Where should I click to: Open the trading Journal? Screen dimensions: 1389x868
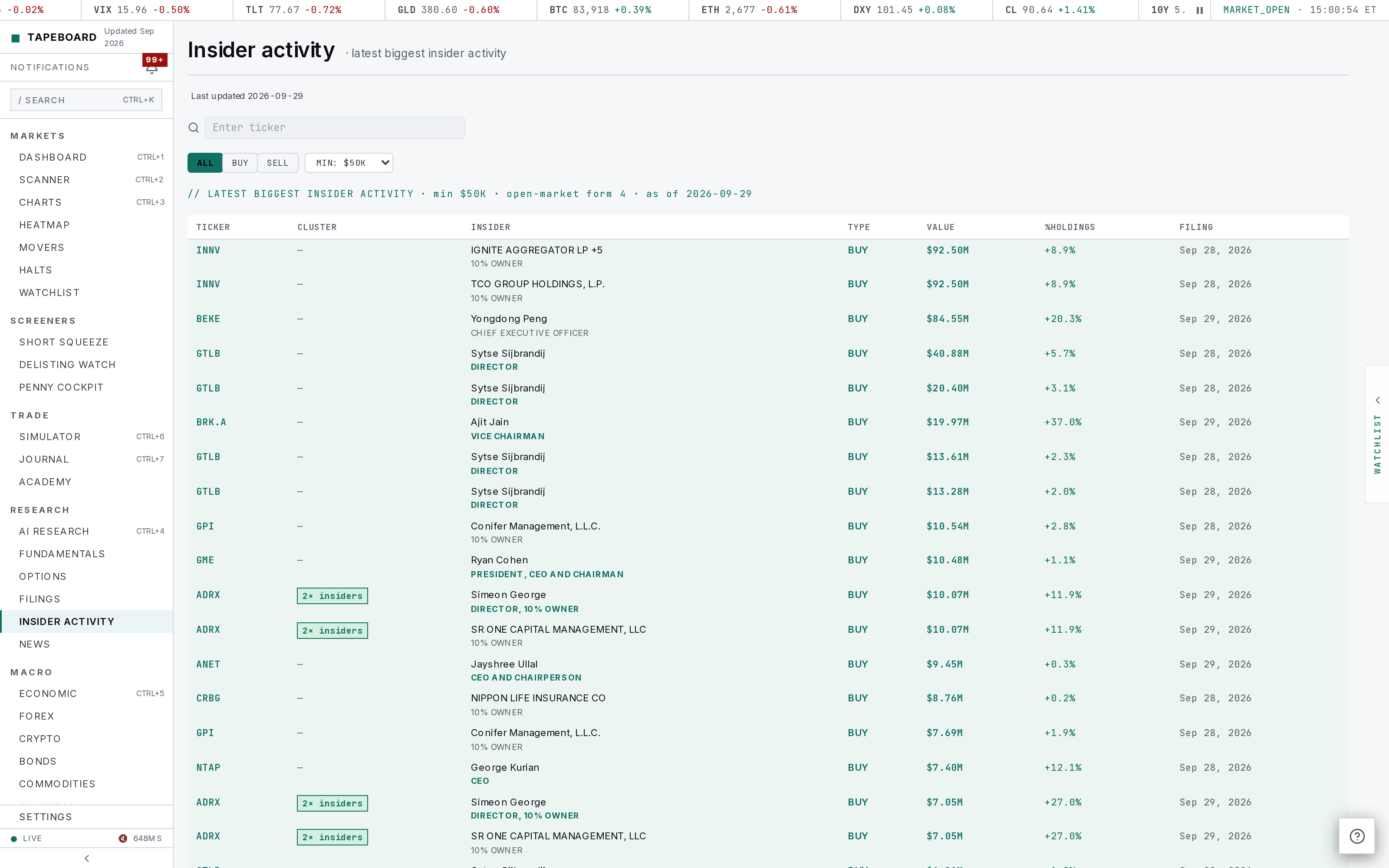click(86, 459)
